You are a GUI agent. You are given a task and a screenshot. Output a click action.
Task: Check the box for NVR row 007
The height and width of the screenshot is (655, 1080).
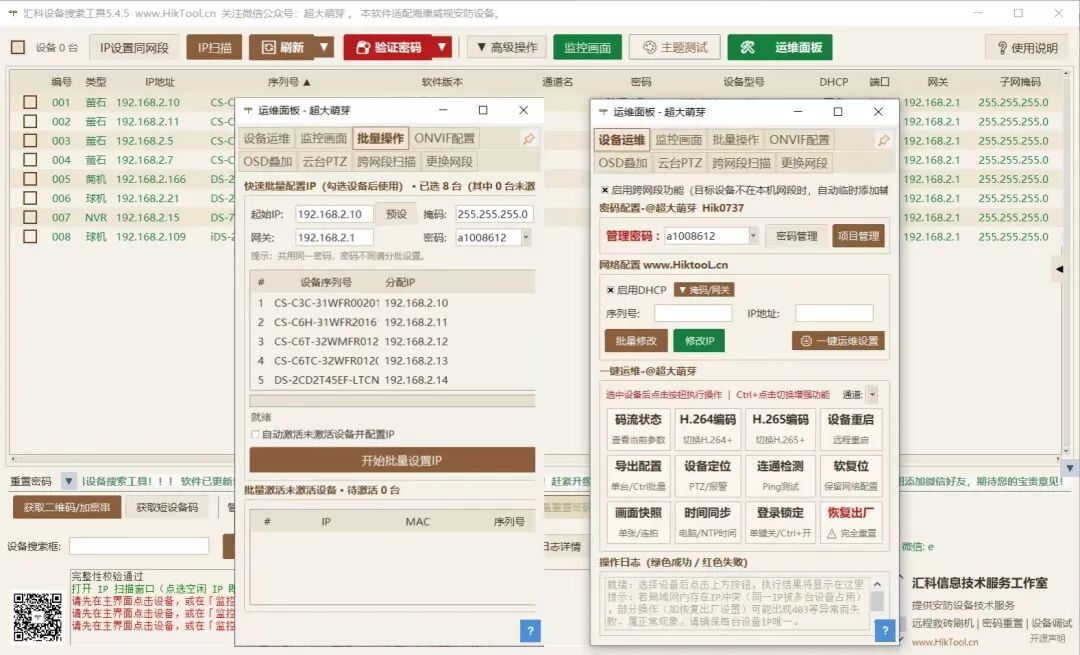coord(30,218)
